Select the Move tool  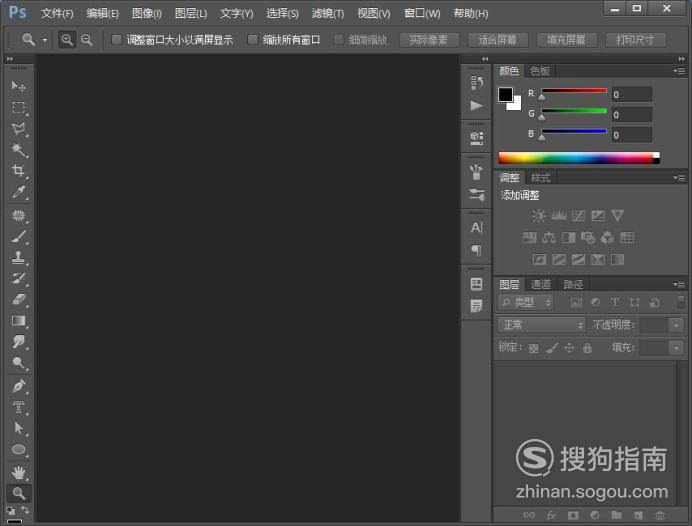pos(18,86)
